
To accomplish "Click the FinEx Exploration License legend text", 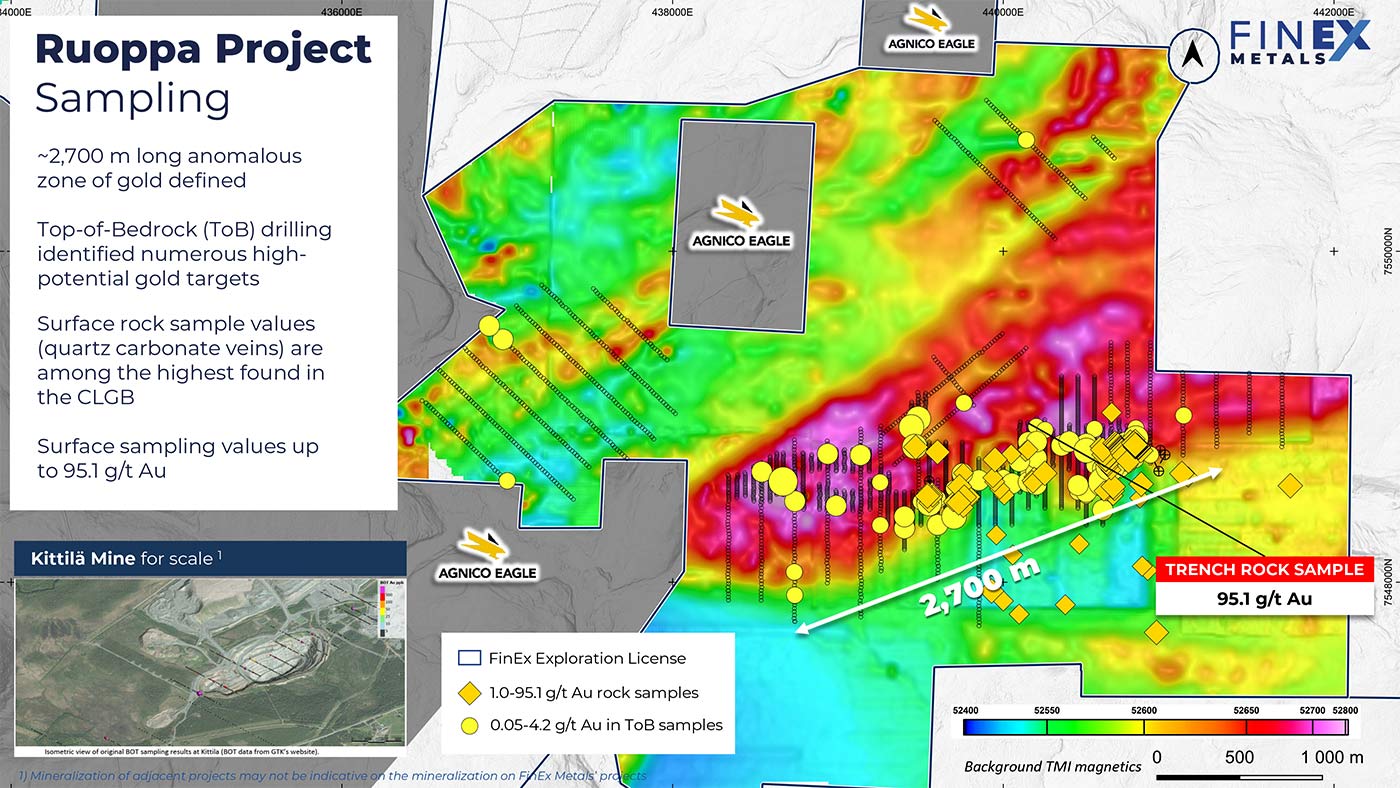I will [x=588, y=658].
